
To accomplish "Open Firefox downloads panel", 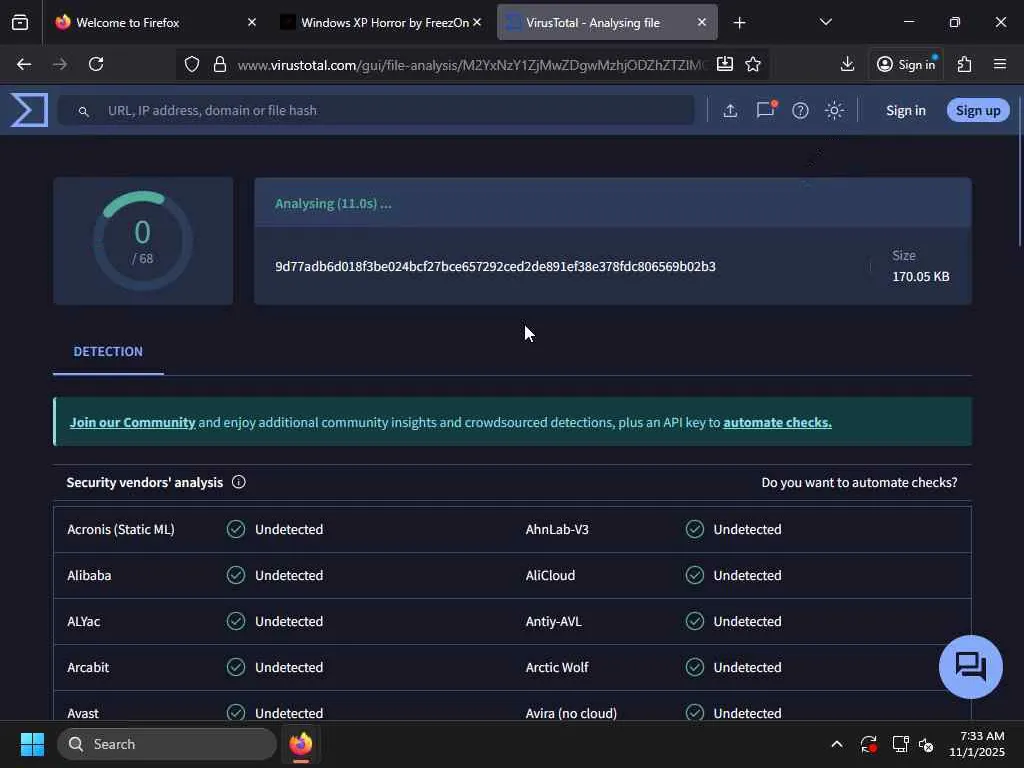I will [x=847, y=64].
